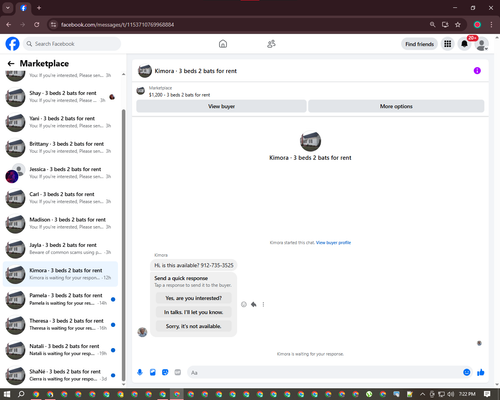Image resolution: width=500 pixels, height=400 pixels.
Task: Bookmark this page with star icon
Action: (458, 25)
